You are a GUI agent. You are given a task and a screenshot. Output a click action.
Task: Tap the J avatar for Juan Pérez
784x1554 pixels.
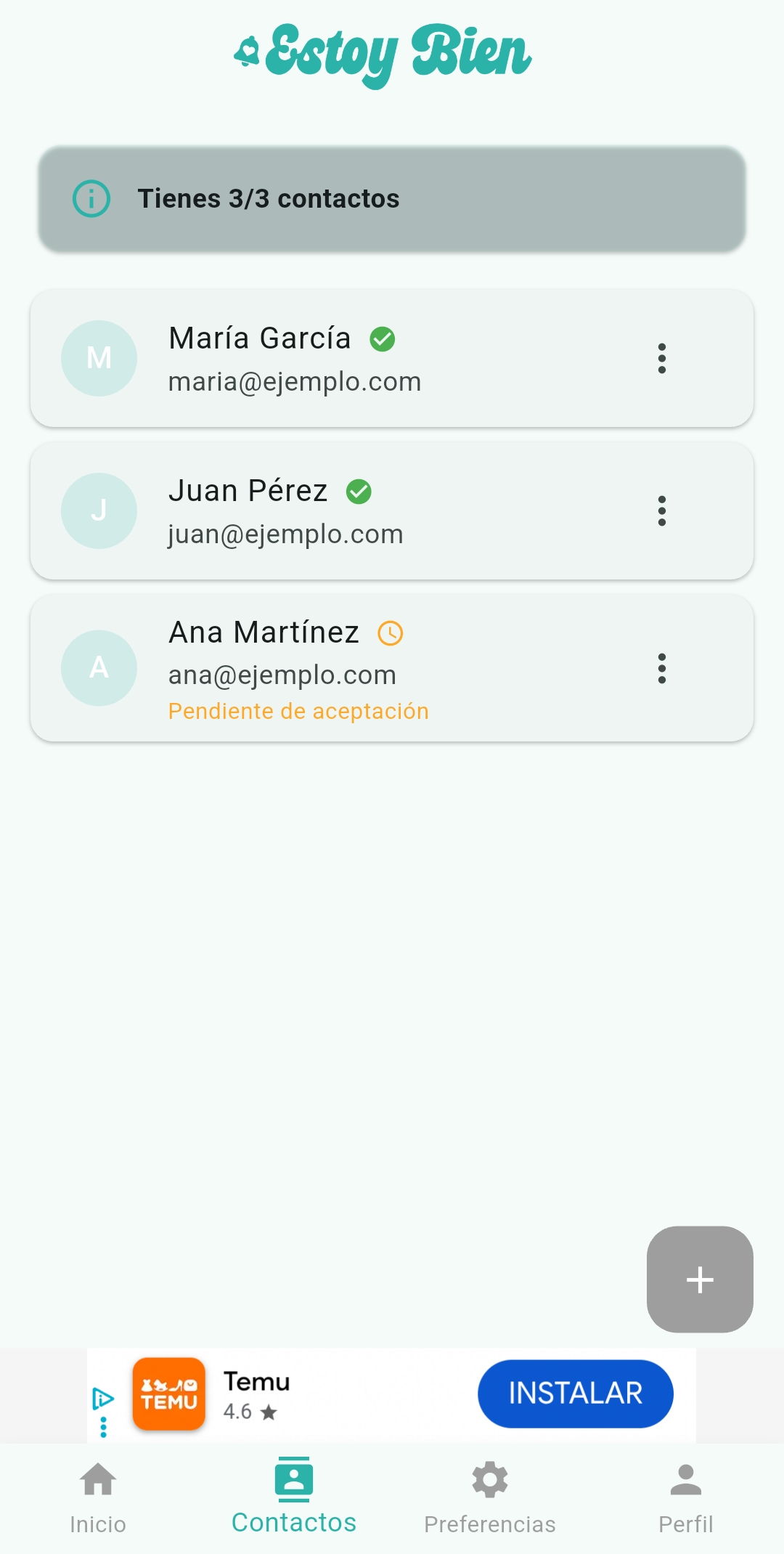(x=99, y=510)
